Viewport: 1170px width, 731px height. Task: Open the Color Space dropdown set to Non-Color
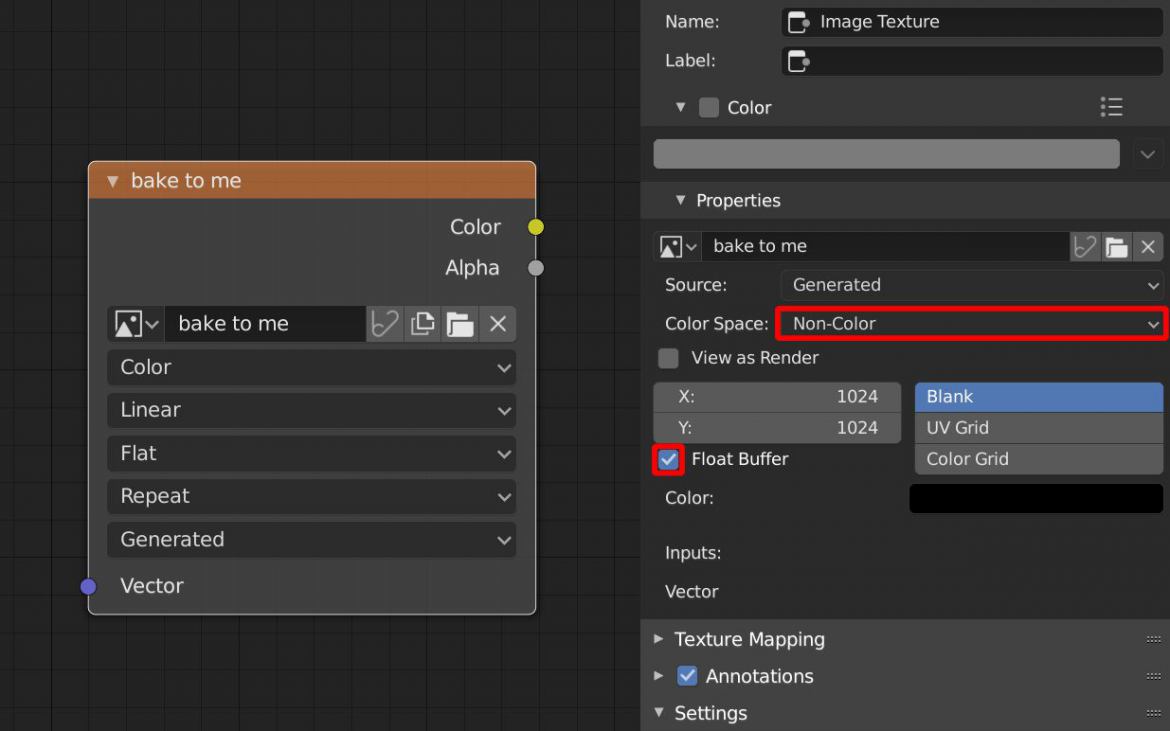(971, 324)
